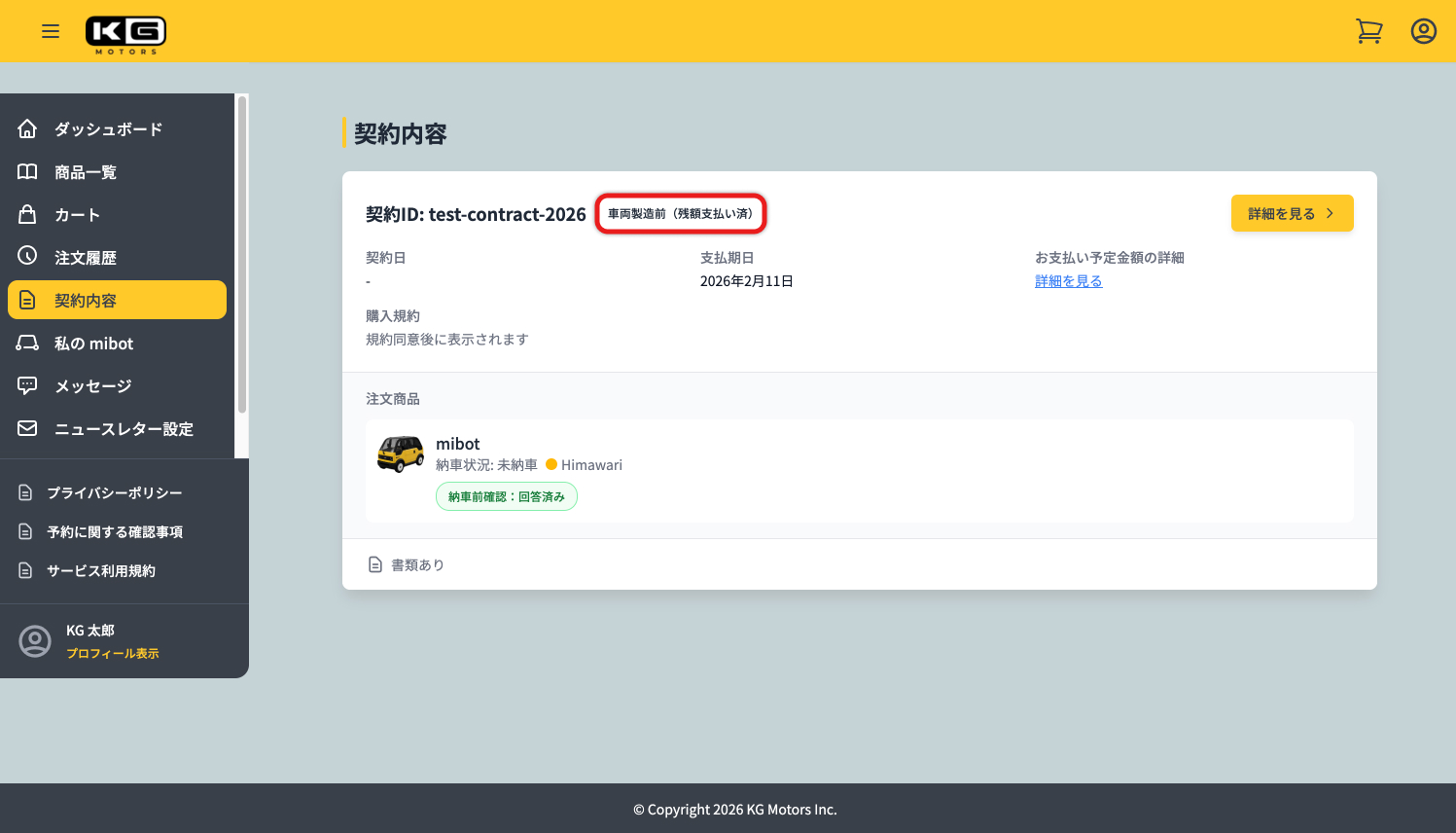Click the clock icon beside 注文履歴
Screen dimensions: 1456x833
[25, 256]
